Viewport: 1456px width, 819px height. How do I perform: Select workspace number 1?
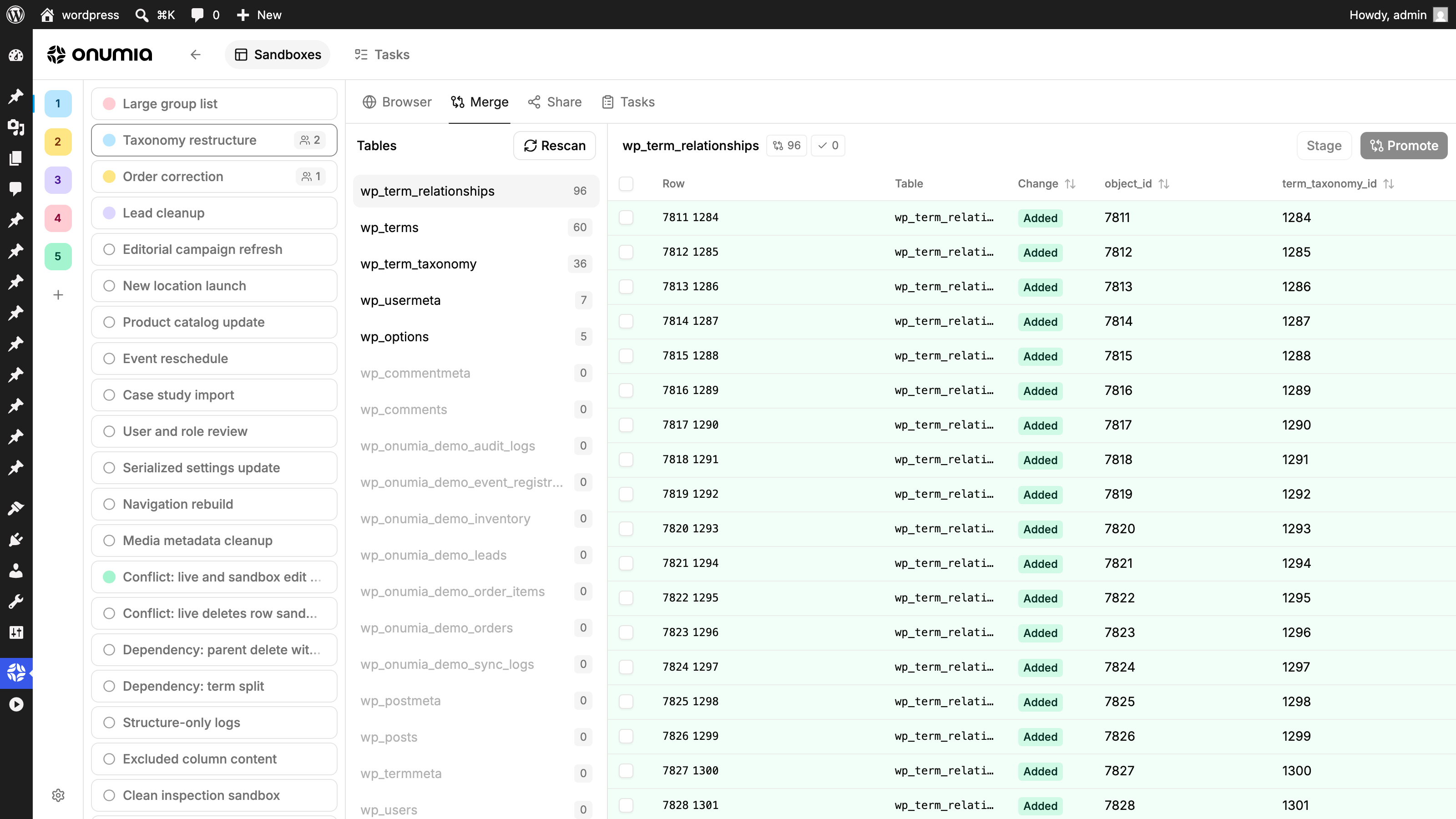58,103
